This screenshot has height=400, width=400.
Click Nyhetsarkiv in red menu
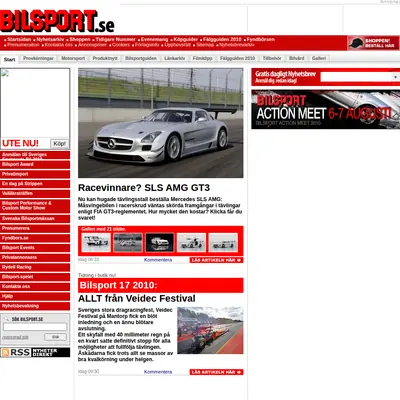pyautogui.click(x=50, y=39)
